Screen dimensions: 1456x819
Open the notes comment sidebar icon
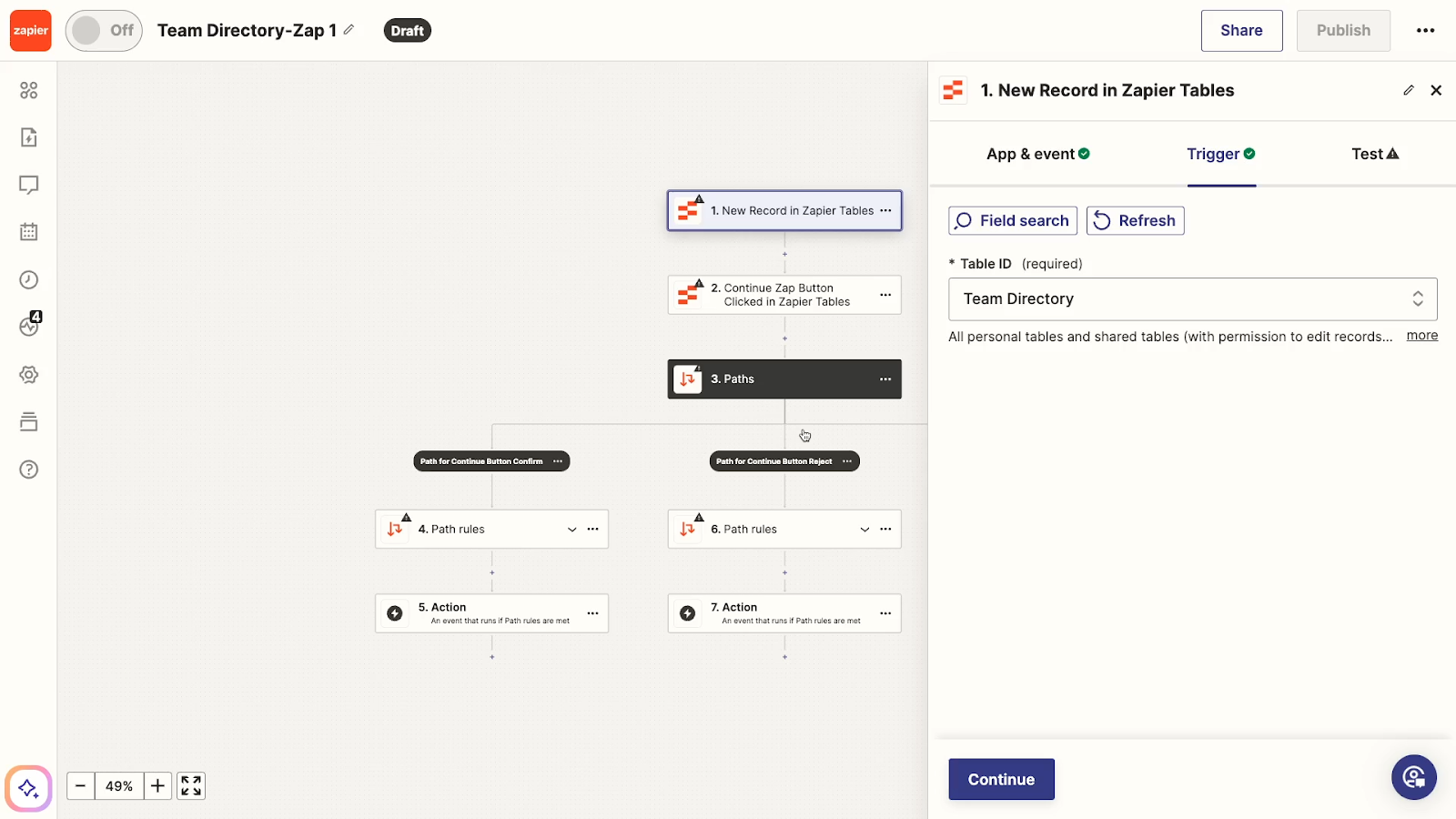click(29, 185)
